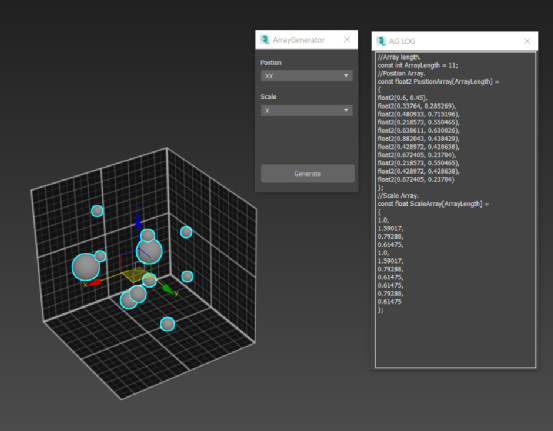Select the large sphere under blue arrow

[149, 251]
